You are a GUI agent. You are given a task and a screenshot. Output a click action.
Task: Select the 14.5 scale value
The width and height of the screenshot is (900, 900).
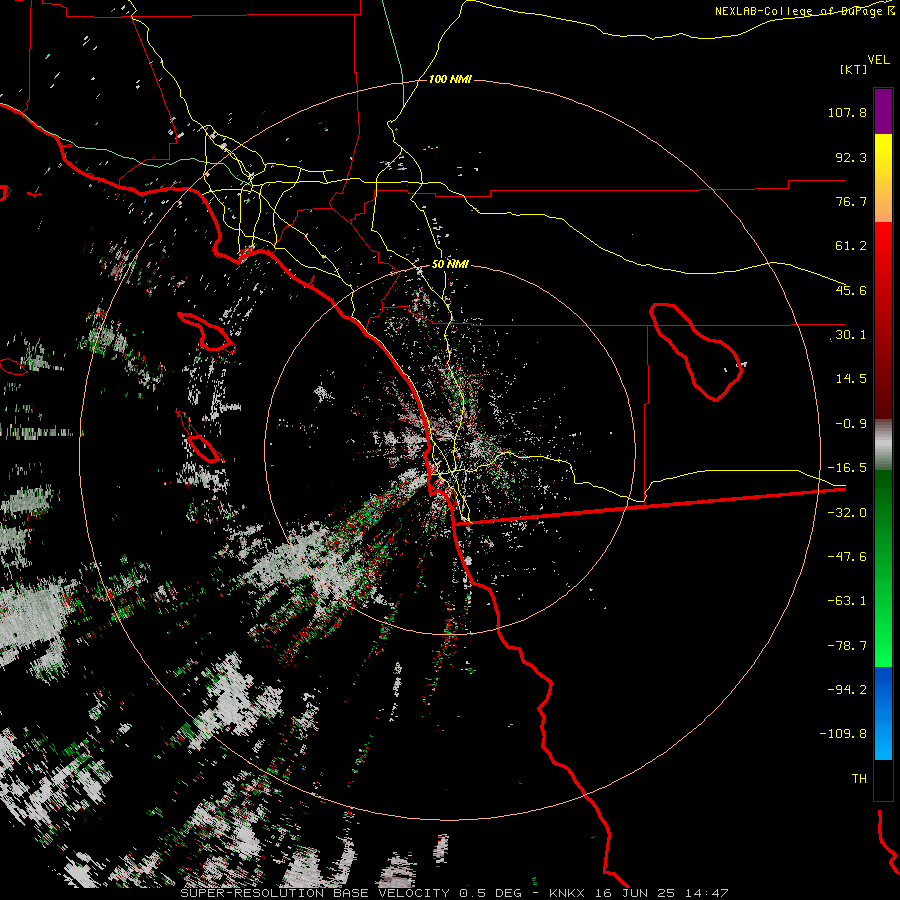[851, 379]
